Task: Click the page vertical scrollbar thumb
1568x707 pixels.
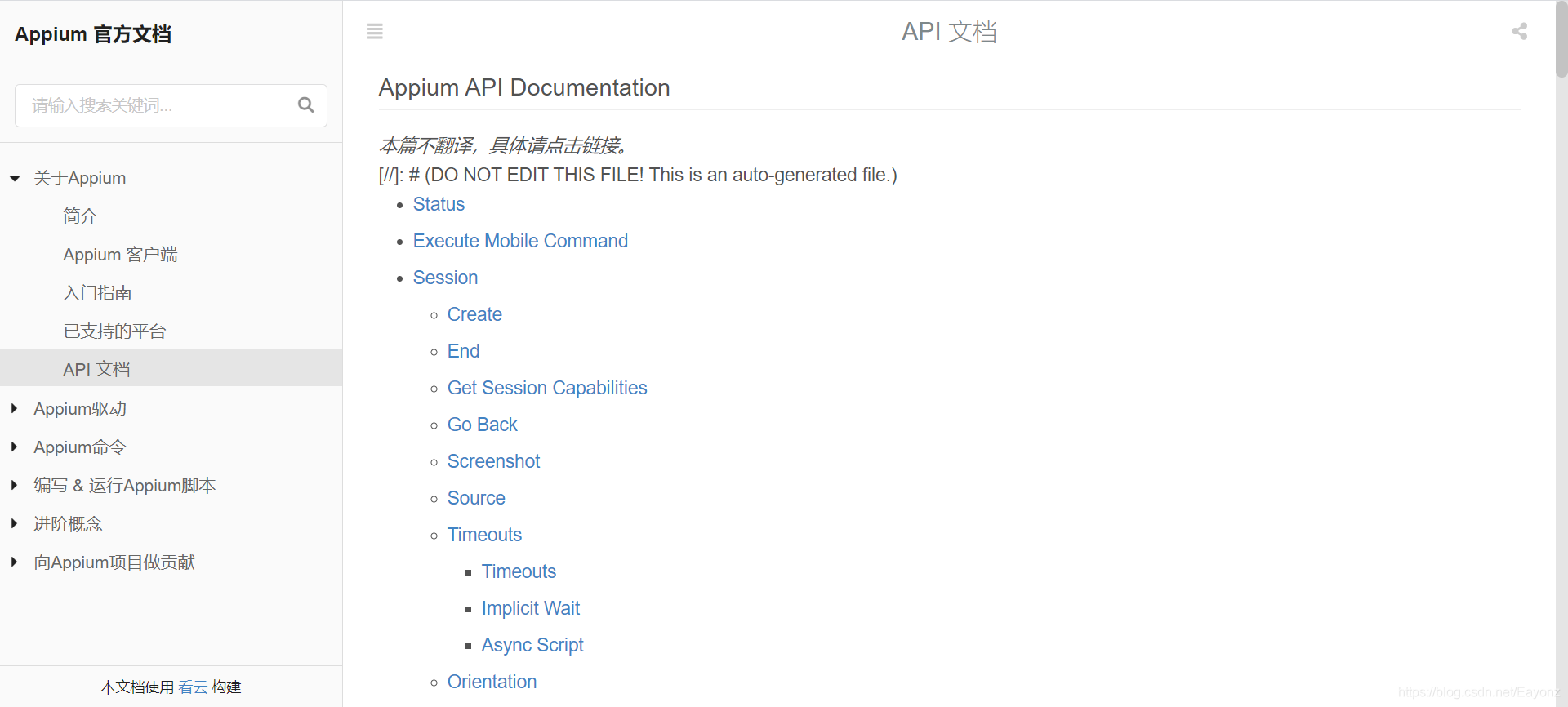Action: click(x=1561, y=39)
